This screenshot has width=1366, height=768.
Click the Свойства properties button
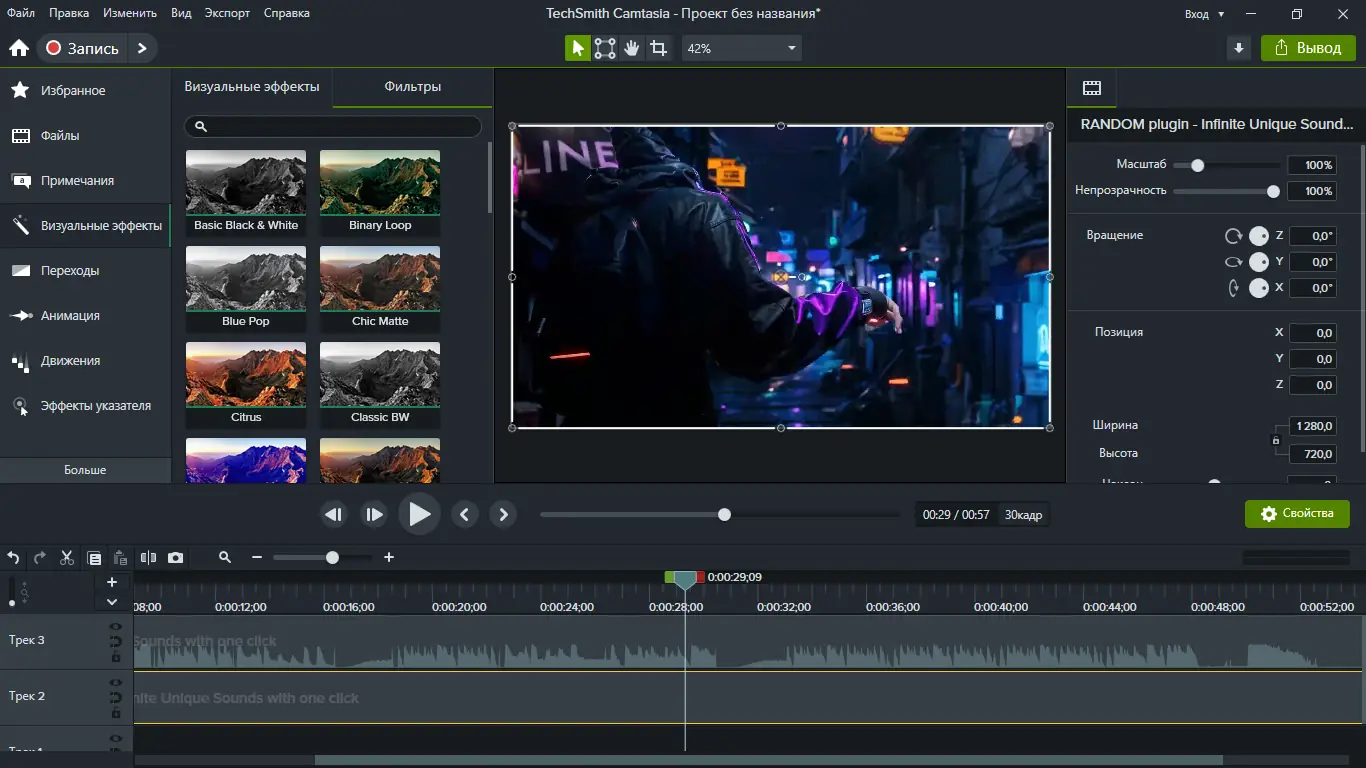coord(1297,514)
